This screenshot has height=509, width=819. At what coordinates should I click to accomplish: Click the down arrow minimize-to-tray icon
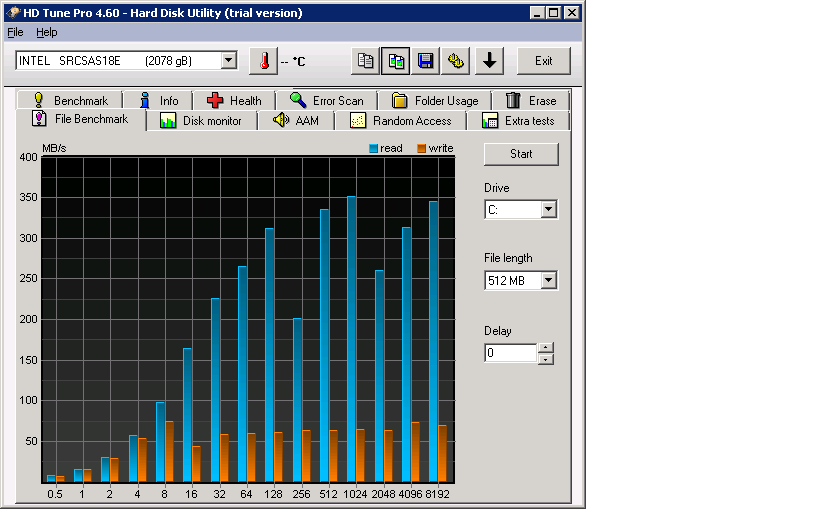489,61
